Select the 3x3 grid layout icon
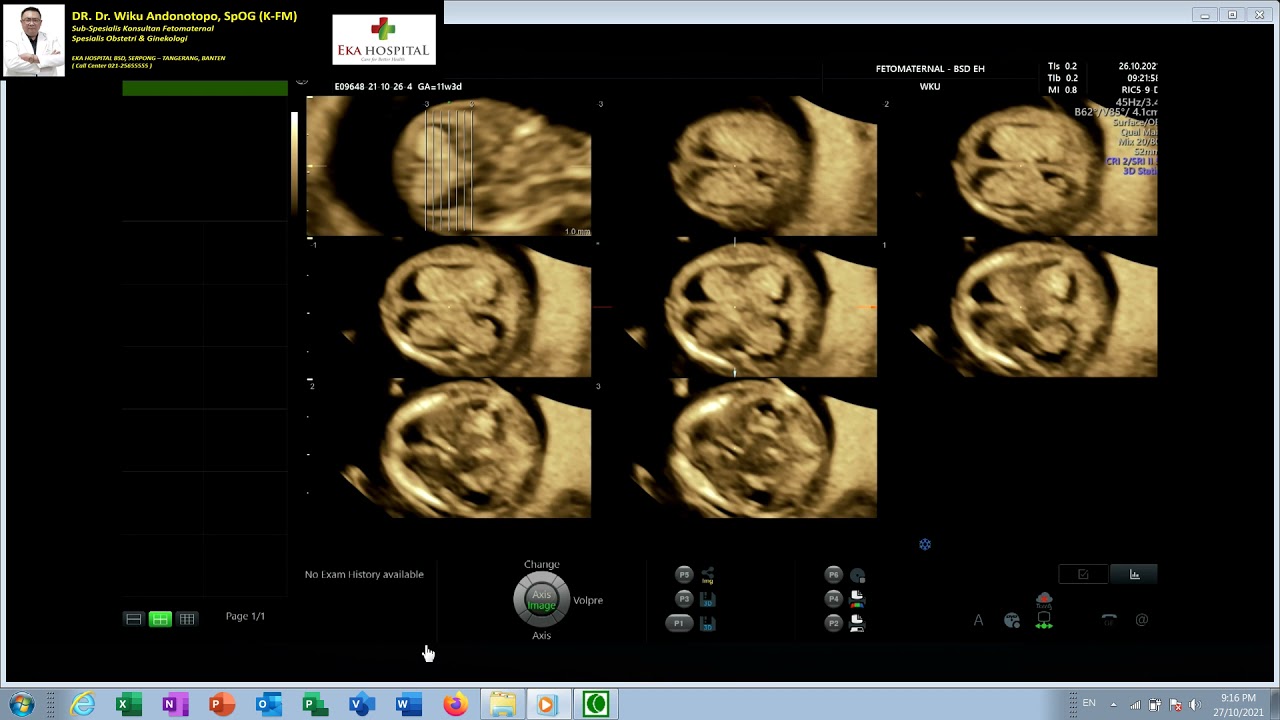Screen dimensions: 1280x720 187,619
